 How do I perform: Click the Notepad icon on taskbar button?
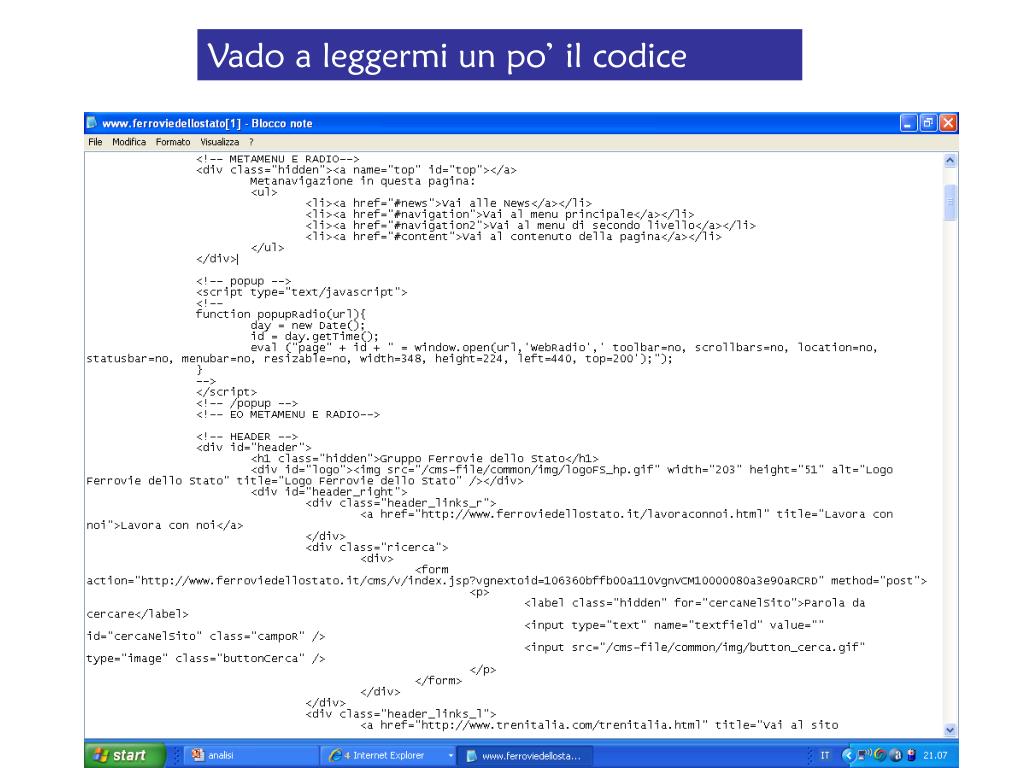(472, 756)
